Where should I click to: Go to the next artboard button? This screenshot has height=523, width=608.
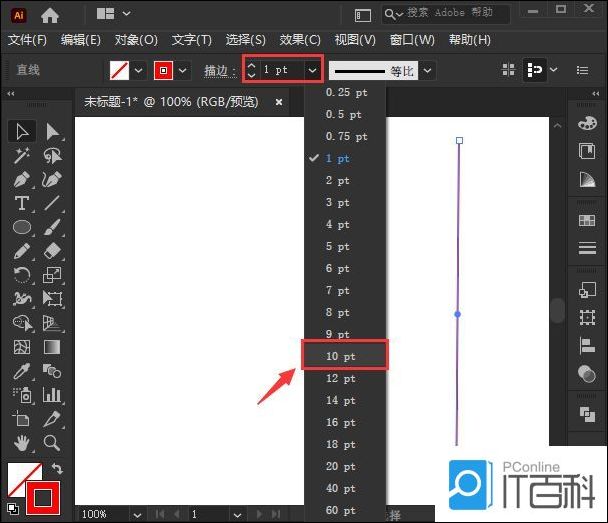click(x=259, y=515)
